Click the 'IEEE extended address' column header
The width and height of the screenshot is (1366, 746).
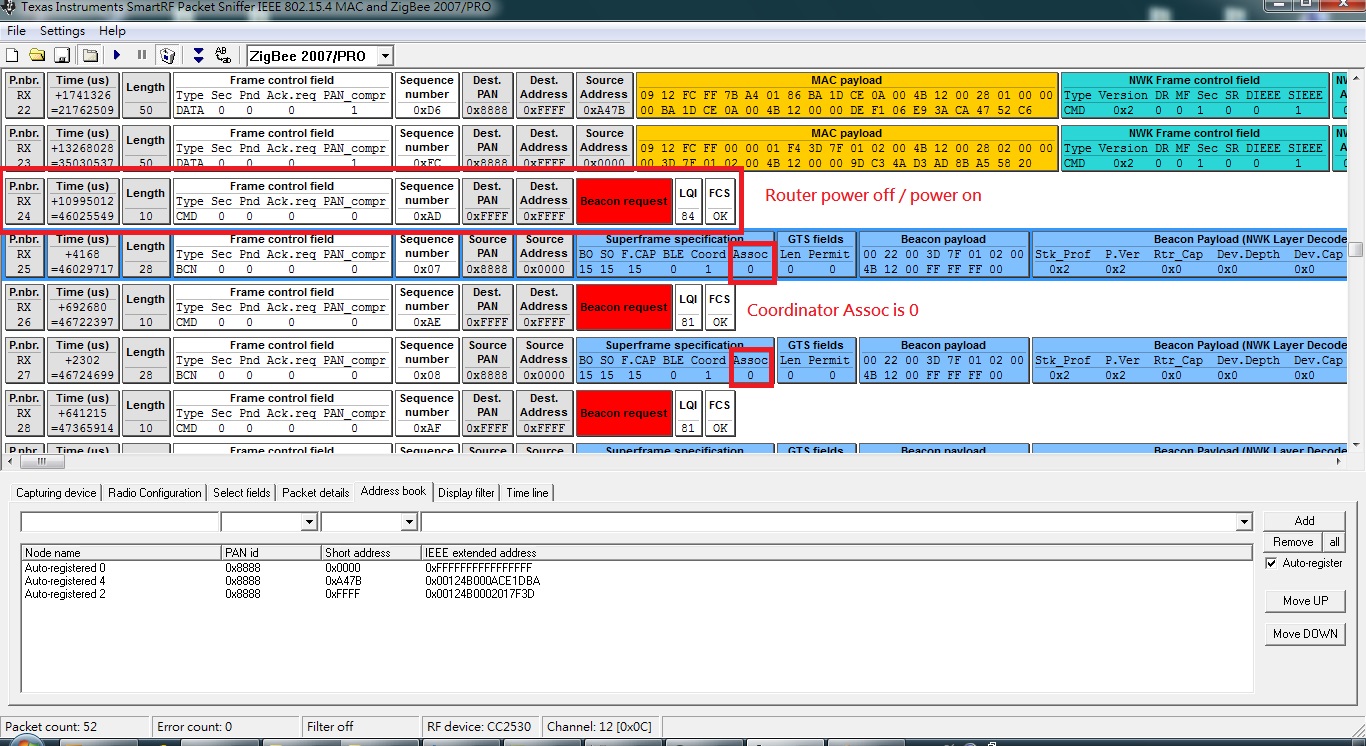pyautogui.click(x=837, y=553)
